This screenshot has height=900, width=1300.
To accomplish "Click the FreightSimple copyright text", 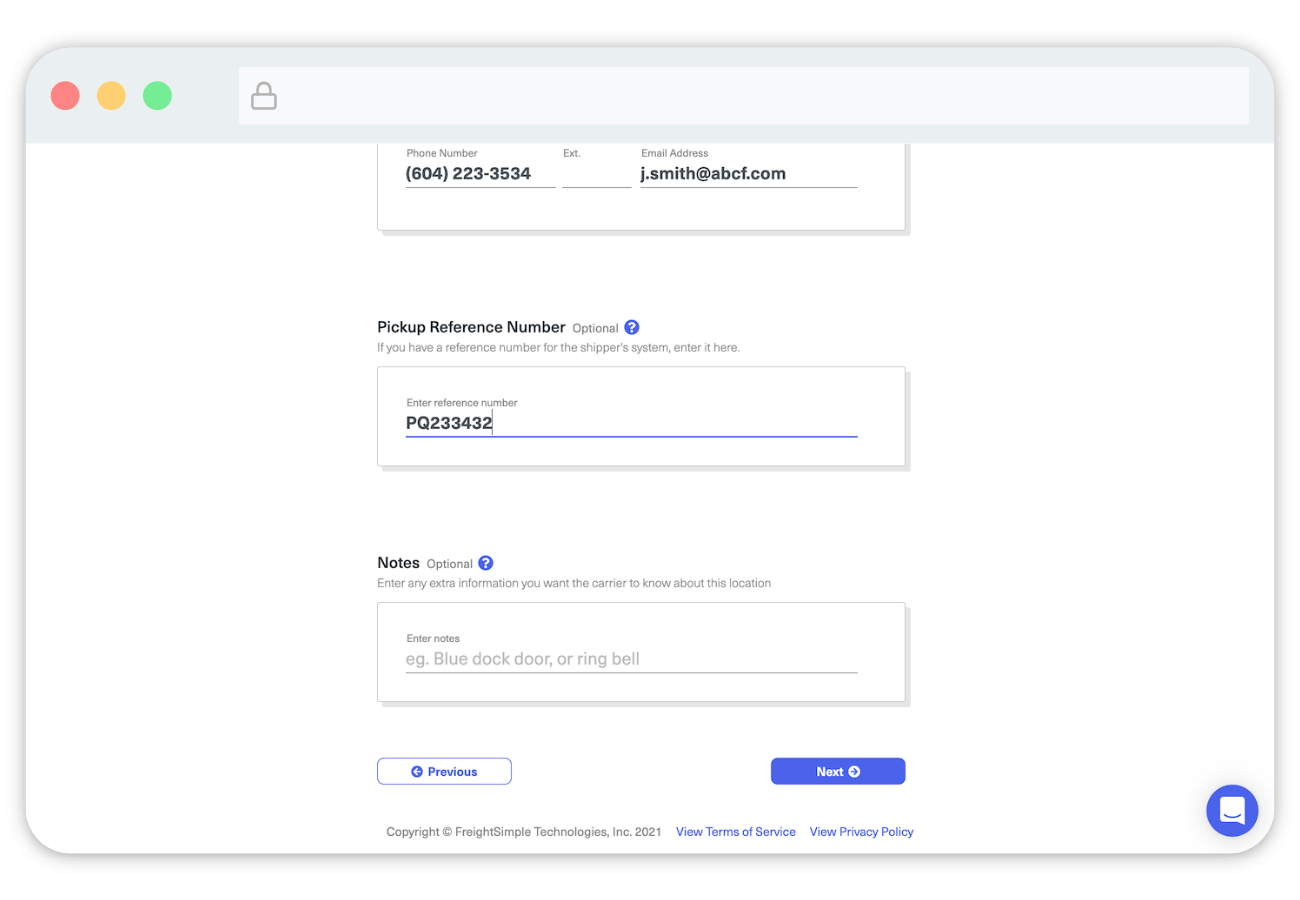I will tap(523, 832).
